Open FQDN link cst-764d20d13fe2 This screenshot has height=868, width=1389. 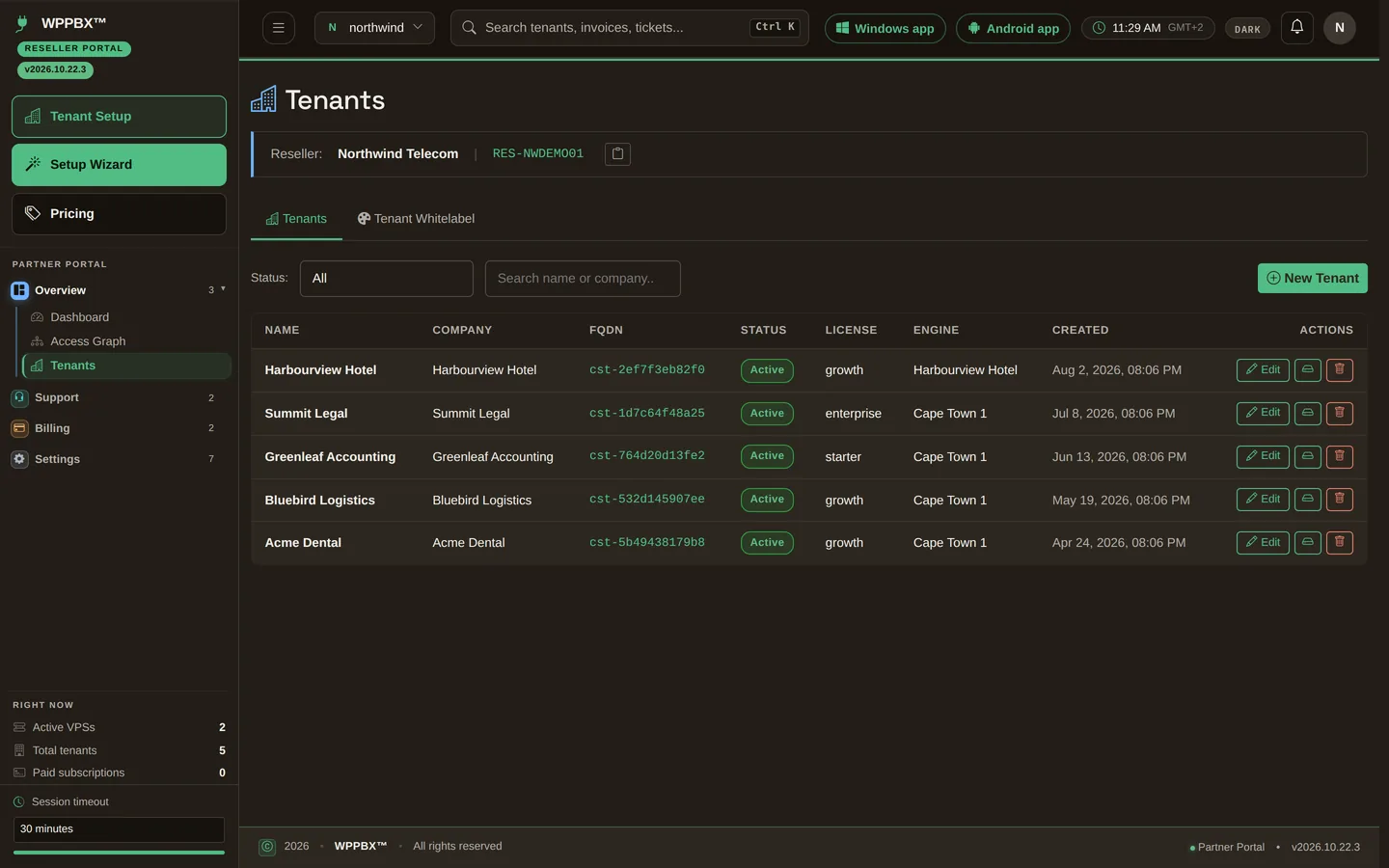point(646,456)
